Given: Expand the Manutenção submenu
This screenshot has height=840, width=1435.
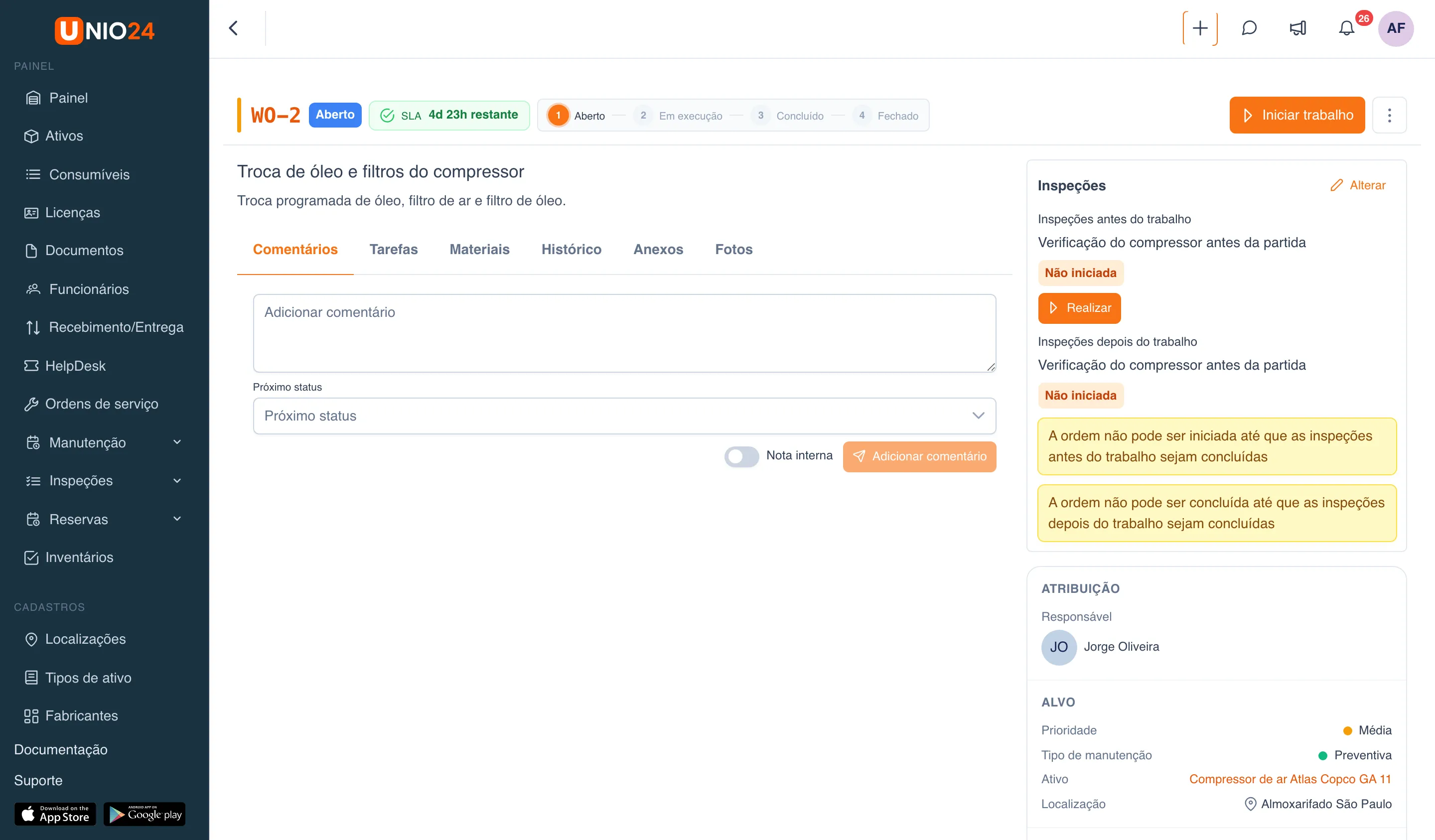Looking at the screenshot, I should click(104, 442).
